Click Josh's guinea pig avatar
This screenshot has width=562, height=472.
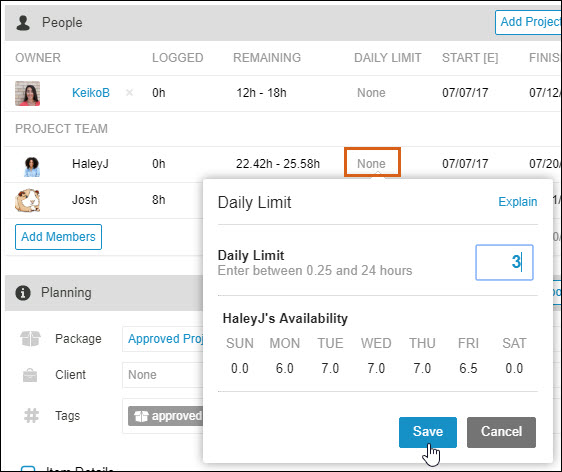click(x=28, y=200)
